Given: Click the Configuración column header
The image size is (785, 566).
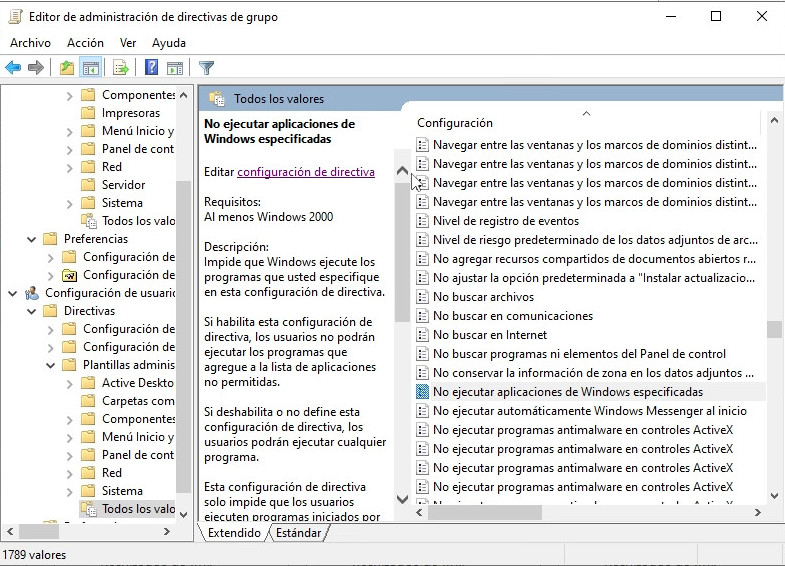Looking at the screenshot, I should pos(455,123).
